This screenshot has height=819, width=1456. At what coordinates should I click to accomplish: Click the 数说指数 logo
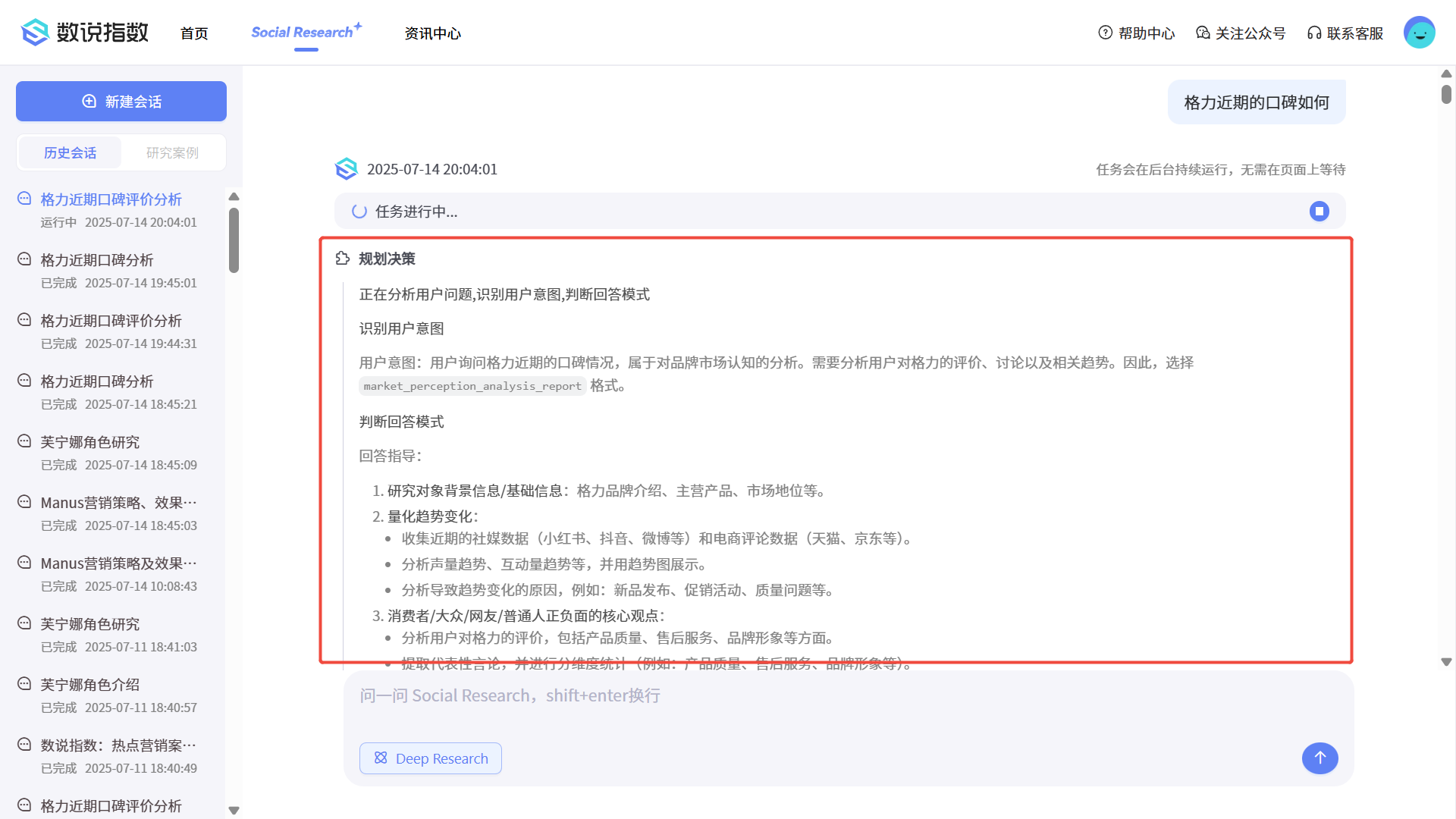85,33
